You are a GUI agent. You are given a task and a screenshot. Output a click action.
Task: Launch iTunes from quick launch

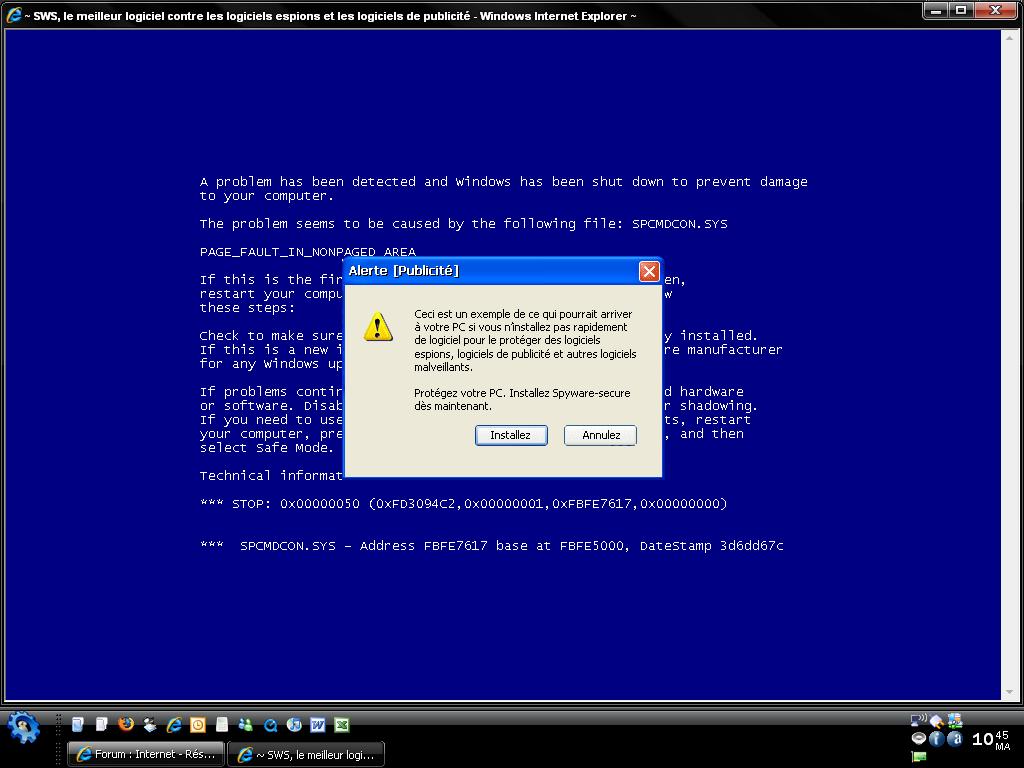(294, 725)
